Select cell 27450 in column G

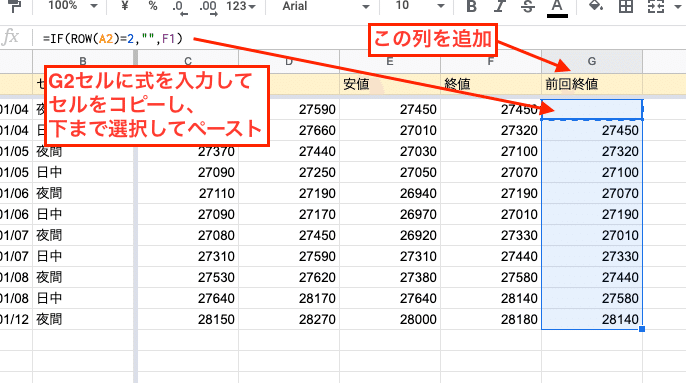point(592,130)
